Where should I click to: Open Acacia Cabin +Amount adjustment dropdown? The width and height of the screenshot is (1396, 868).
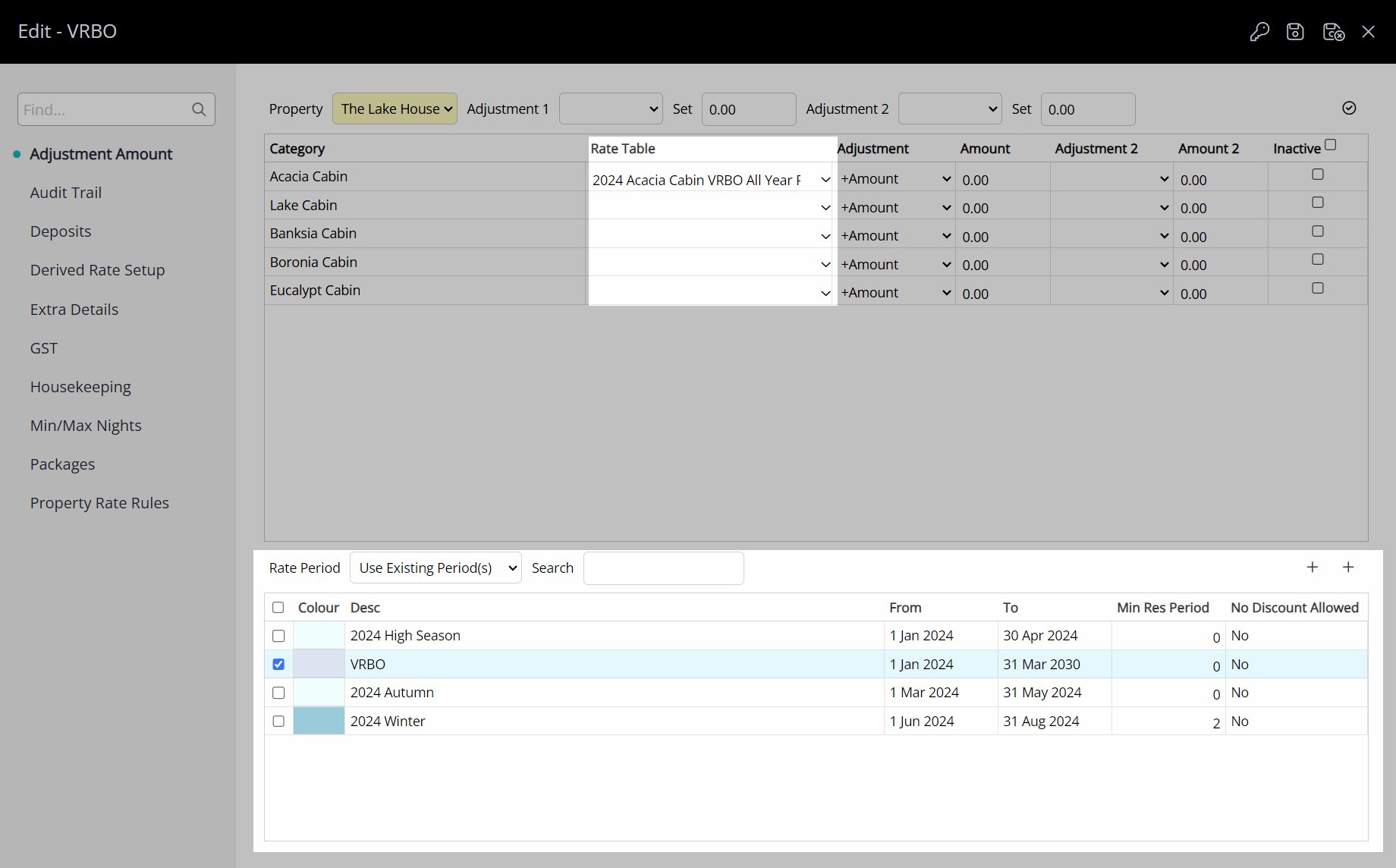(896, 179)
